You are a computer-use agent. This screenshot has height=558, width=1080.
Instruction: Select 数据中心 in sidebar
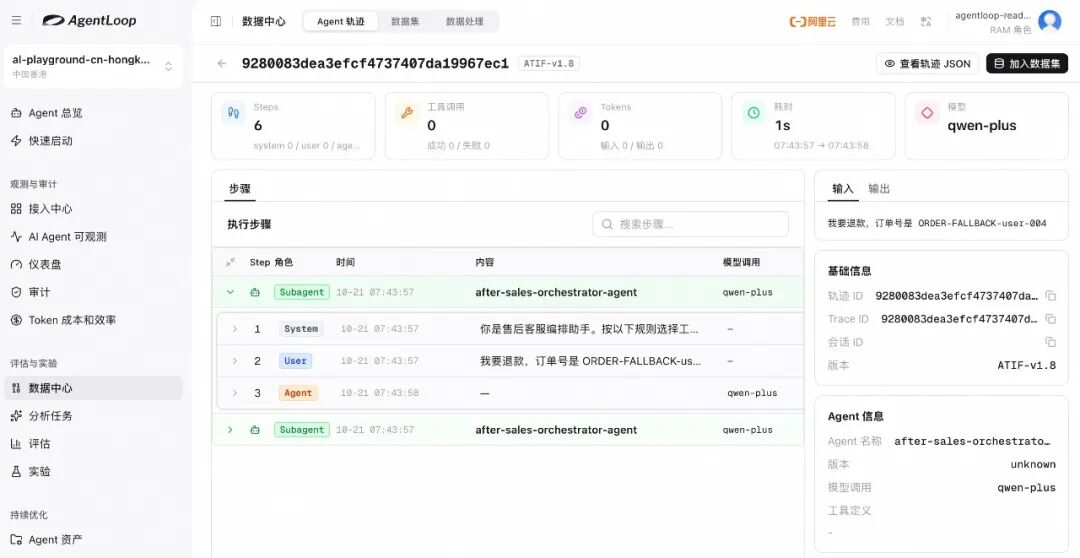[x=94, y=388]
